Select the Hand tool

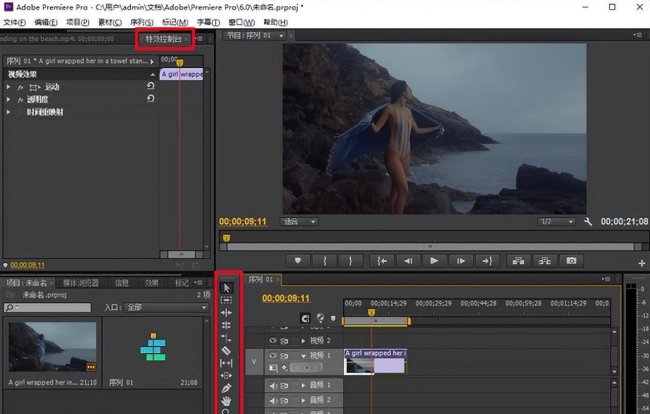coord(226,401)
